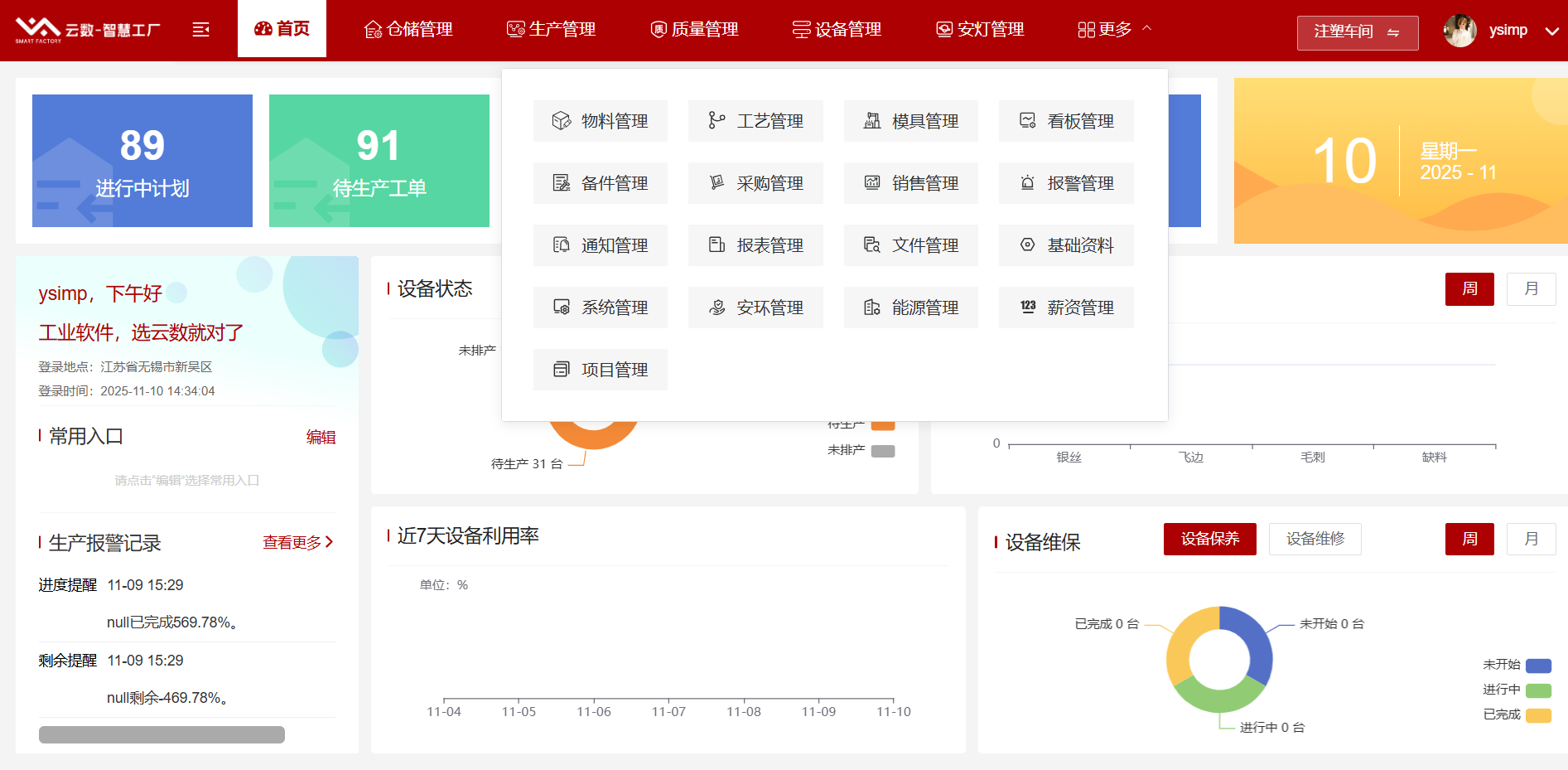Image resolution: width=1568 pixels, height=770 pixels.
Task: Switch 不良品 chart to 月 view
Action: click(x=1531, y=289)
